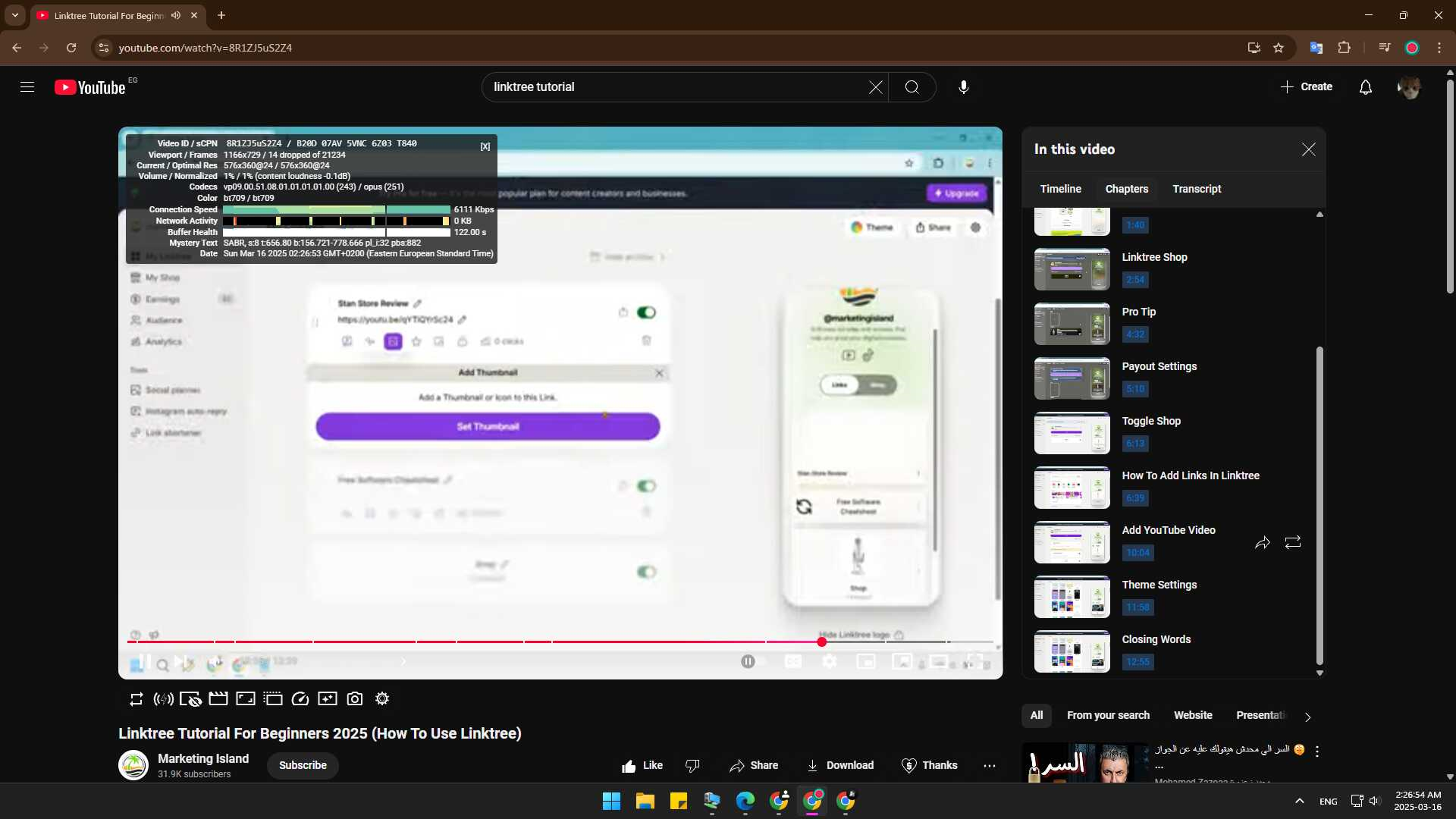Open the YouTube guide hamburger menu
Image resolution: width=1456 pixels, height=819 pixels.
tap(27, 87)
